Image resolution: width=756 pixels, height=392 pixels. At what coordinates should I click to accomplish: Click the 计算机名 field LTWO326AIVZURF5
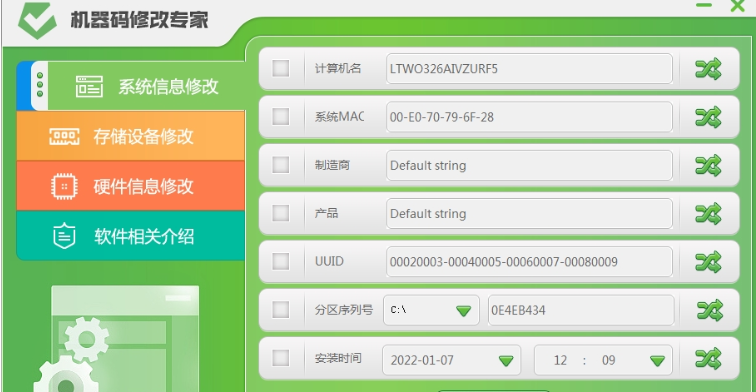click(x=529, y=68)
